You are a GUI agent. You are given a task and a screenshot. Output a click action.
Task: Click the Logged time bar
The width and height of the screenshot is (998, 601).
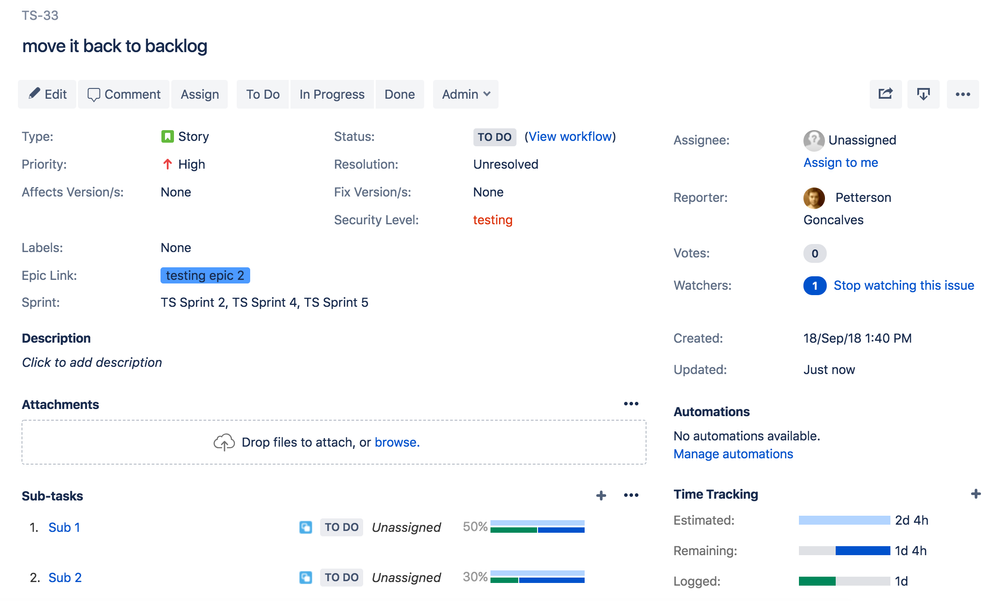(x=845, y=581)
